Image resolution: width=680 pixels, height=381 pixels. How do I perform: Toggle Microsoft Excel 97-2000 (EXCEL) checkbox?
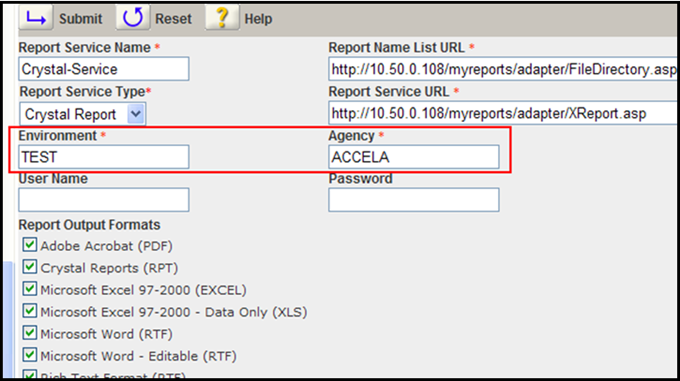[x=29, y=289]
